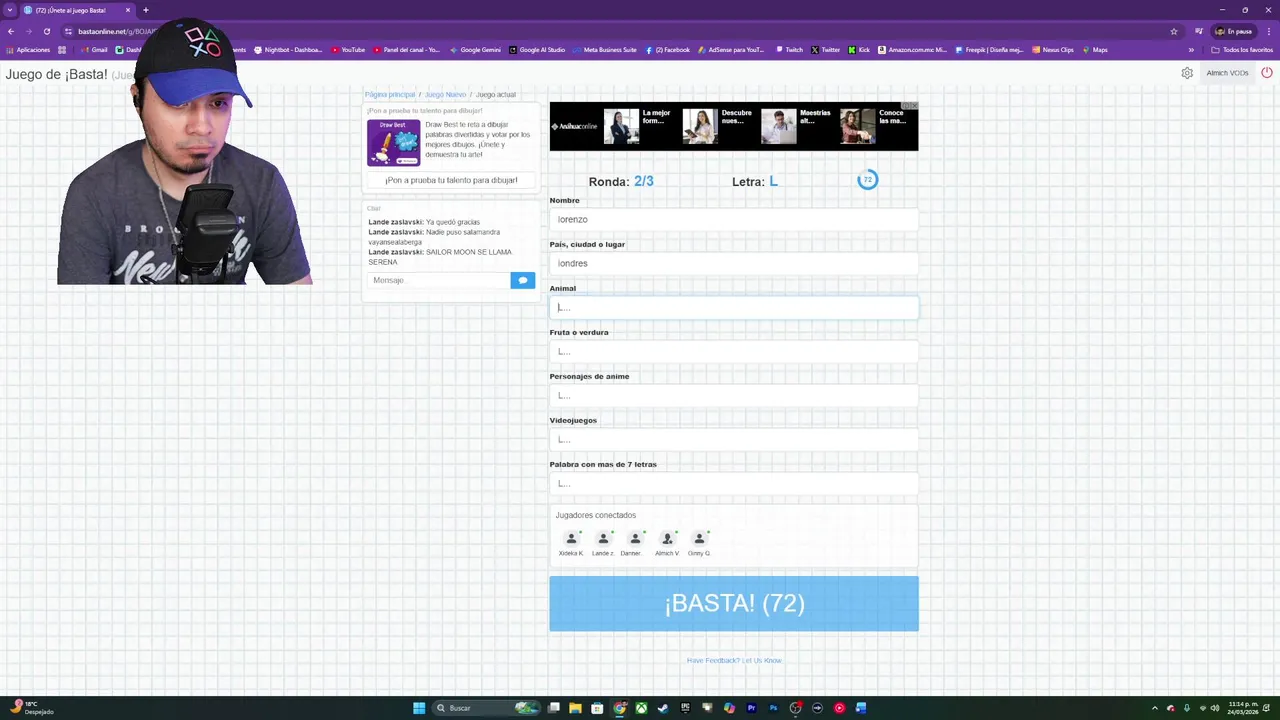The height and width of the screenshot is (720, 1280).
Task: Click the Have Feedback? Let Us Know link
Action: coord(734,660)
